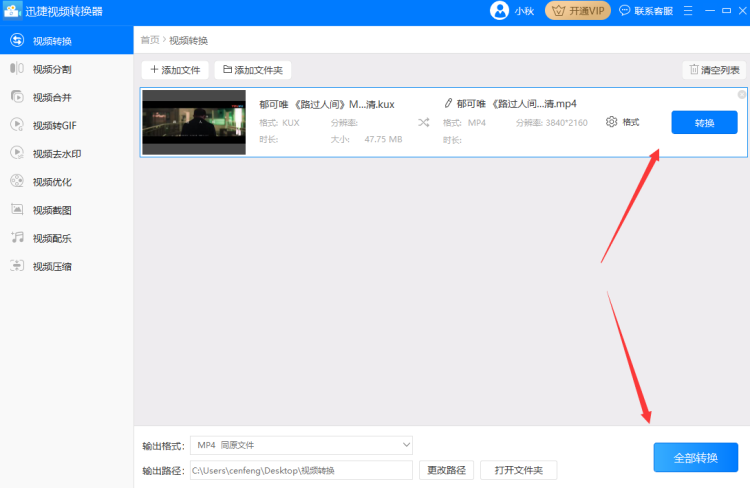Switch to 视频合并
750x488 pixels.
[66, 98]
